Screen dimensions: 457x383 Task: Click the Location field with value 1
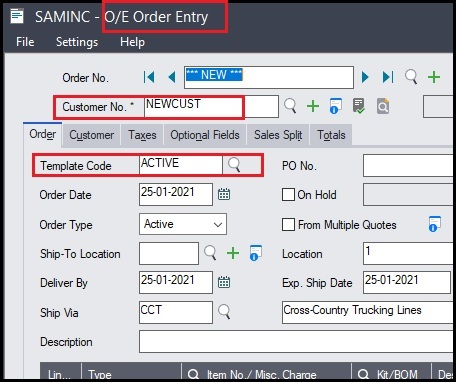(408, 253)
